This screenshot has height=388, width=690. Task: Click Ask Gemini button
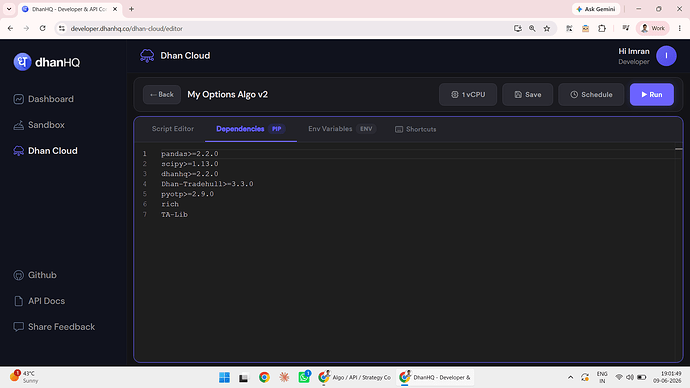596,9
